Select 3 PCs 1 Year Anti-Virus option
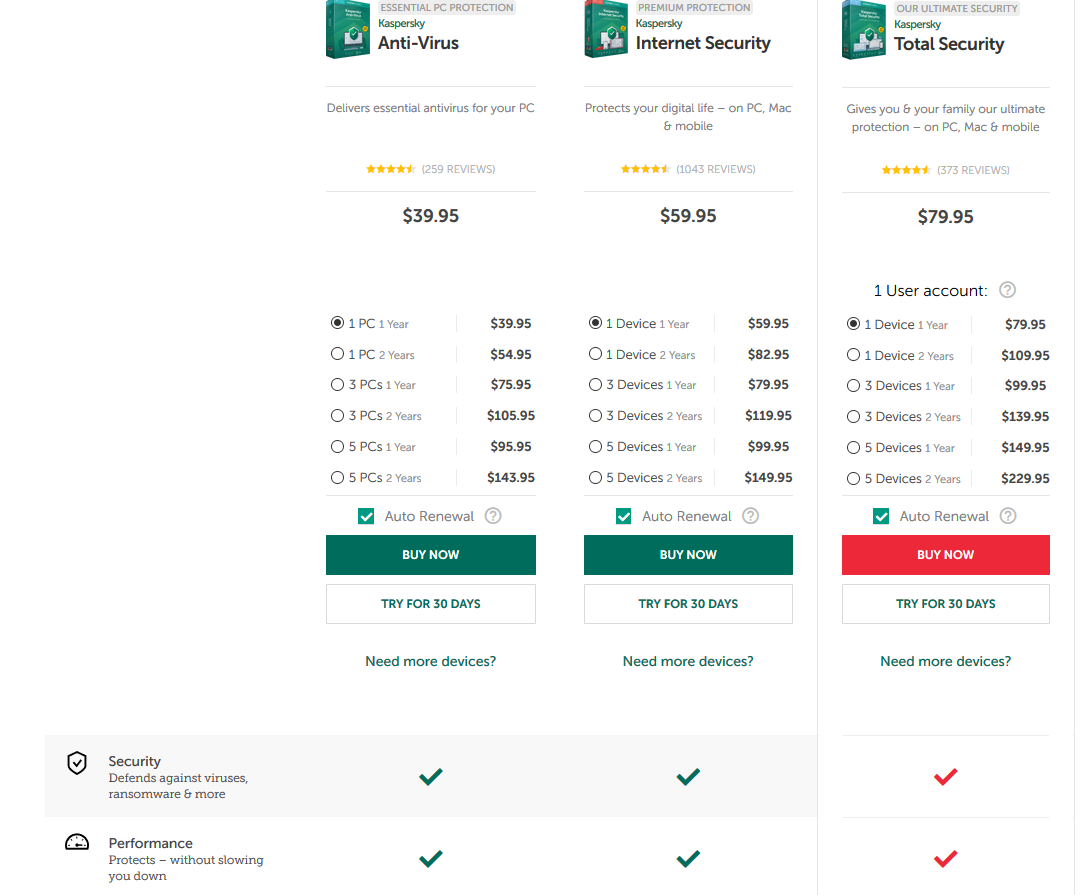Image resolution: width=1089 pixels, height=895 pixels. point(338,385)
